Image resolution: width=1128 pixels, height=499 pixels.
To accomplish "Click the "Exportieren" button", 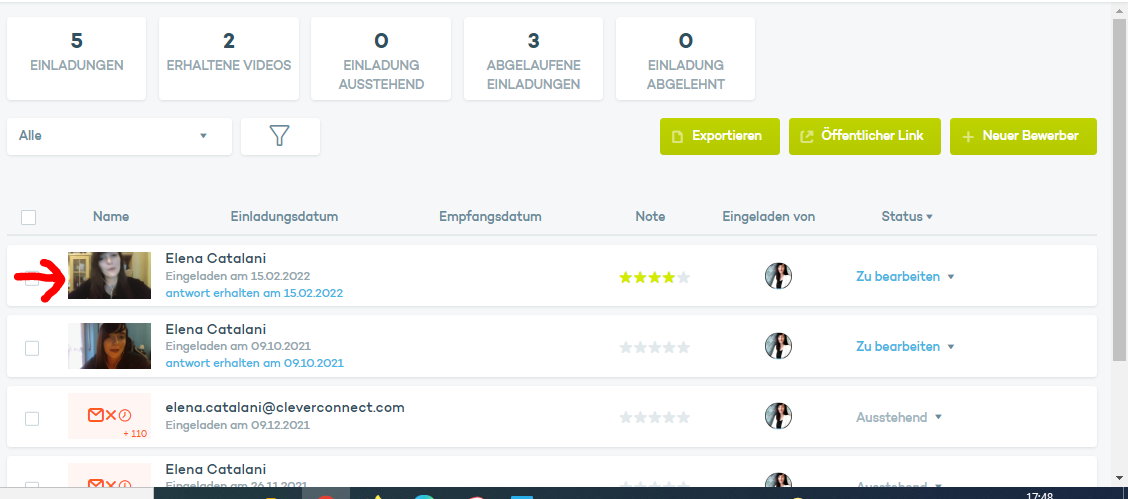I will 719,136.
